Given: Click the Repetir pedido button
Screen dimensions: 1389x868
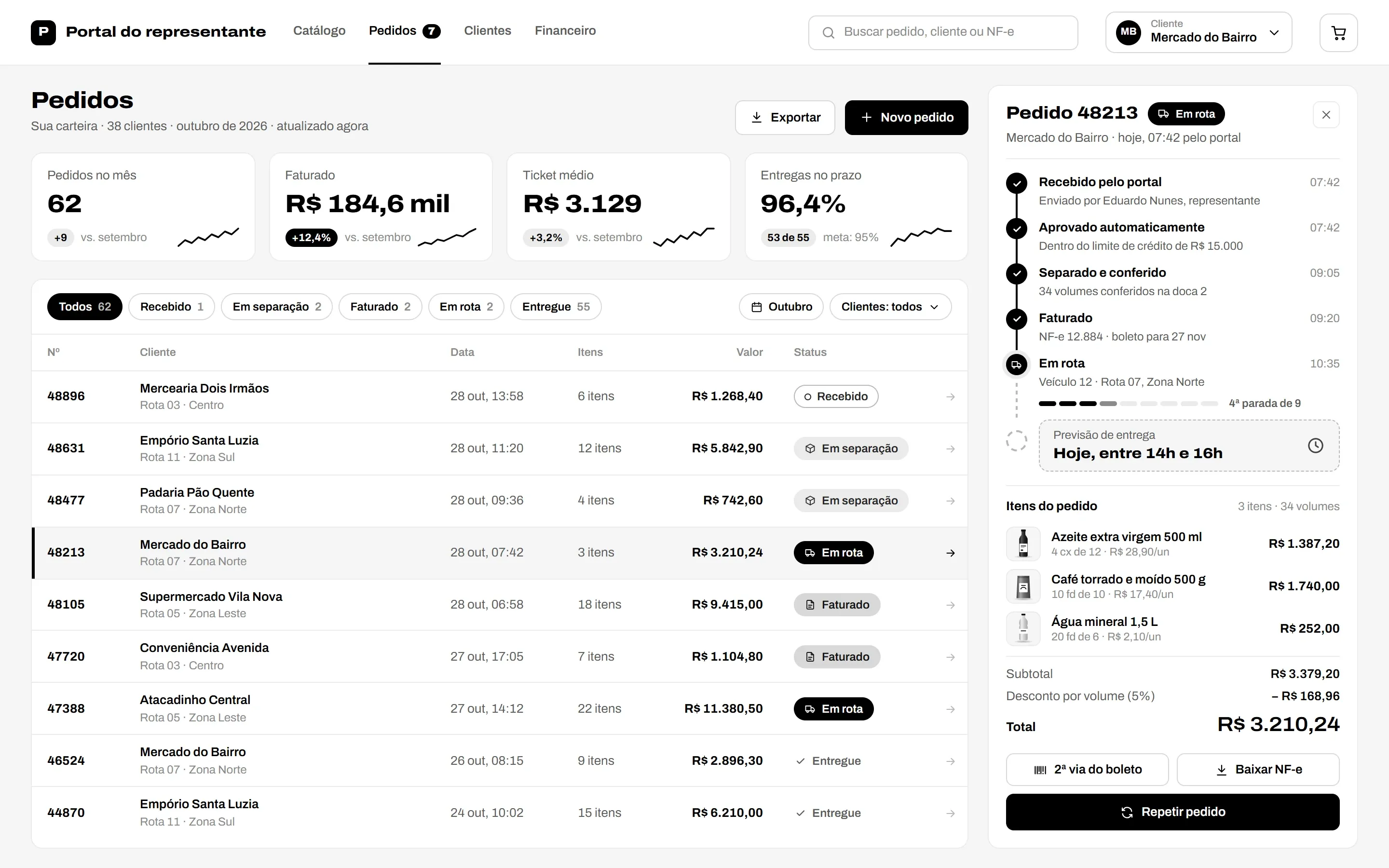Looking at the screenshot, I should [x=1172, y=812].
